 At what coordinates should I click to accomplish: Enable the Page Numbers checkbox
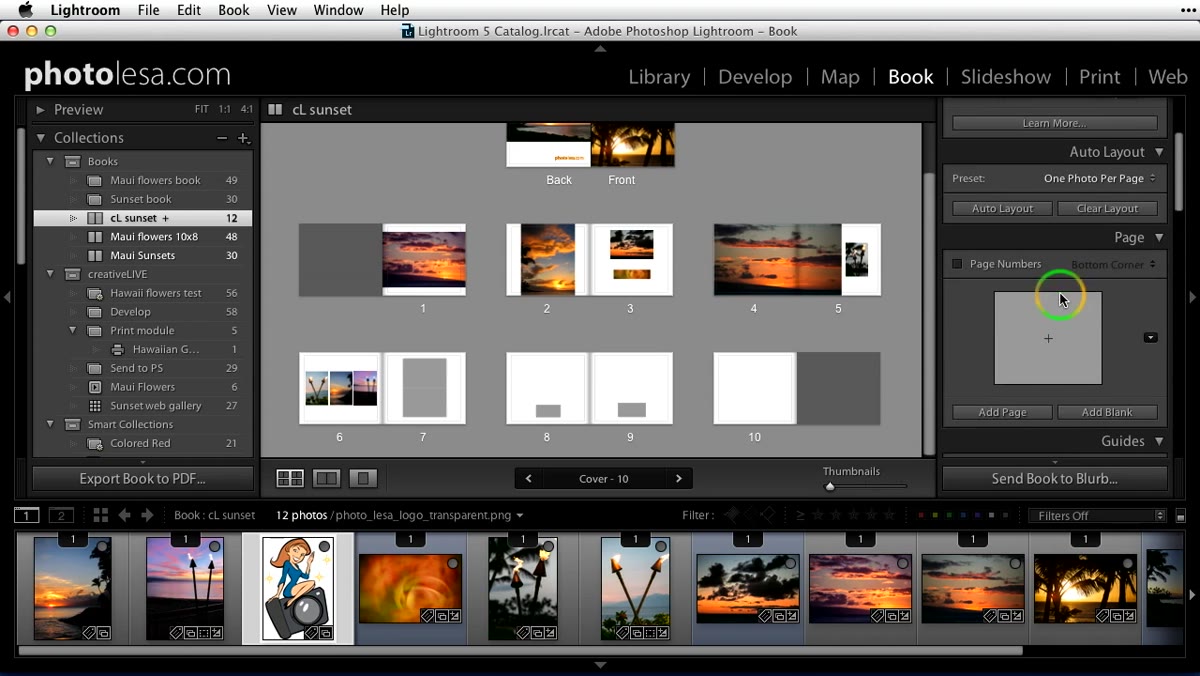pyautogui.click(x=957, y=264)
